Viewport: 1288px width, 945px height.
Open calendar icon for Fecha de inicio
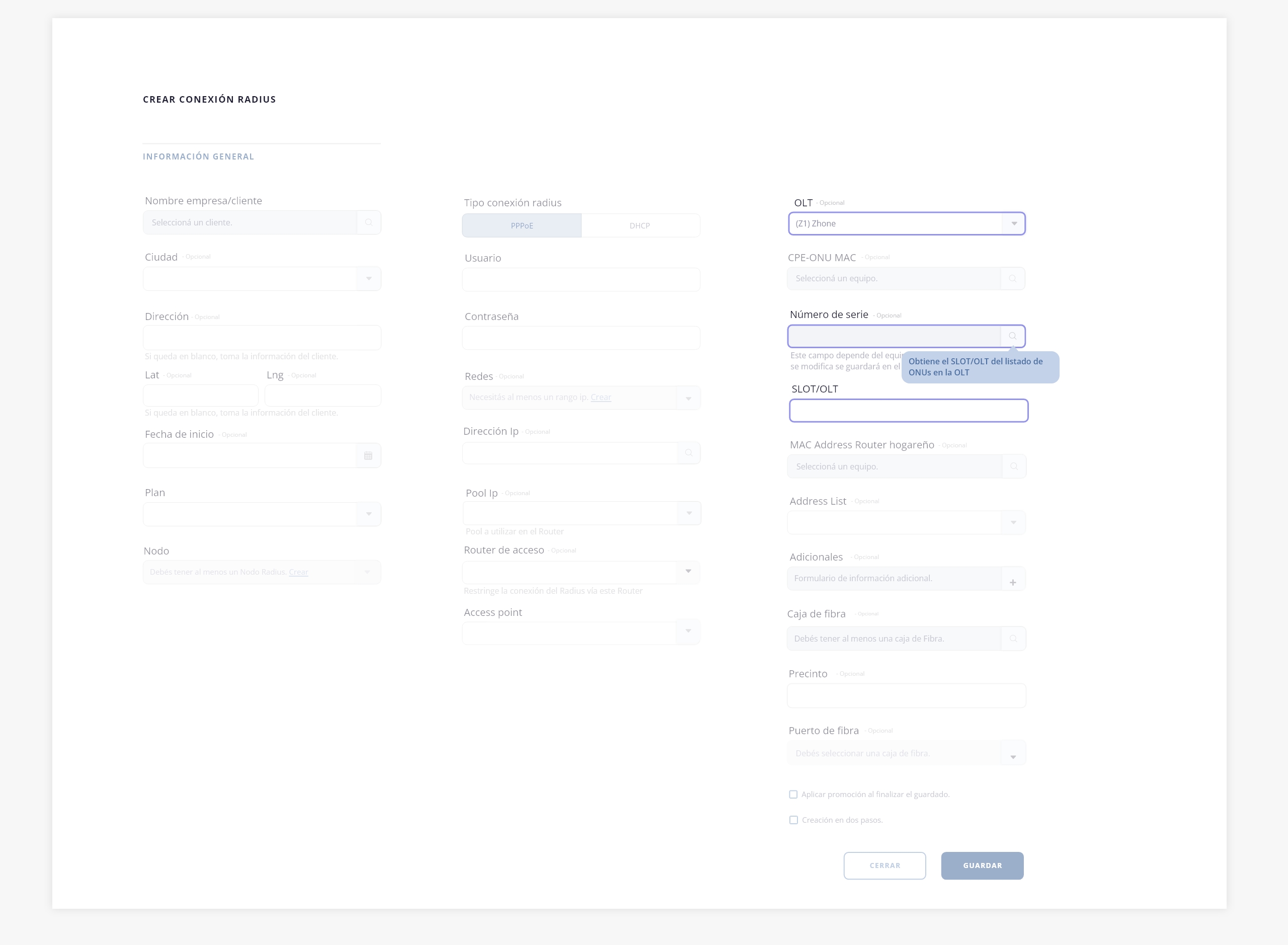[x=368, y=456]
